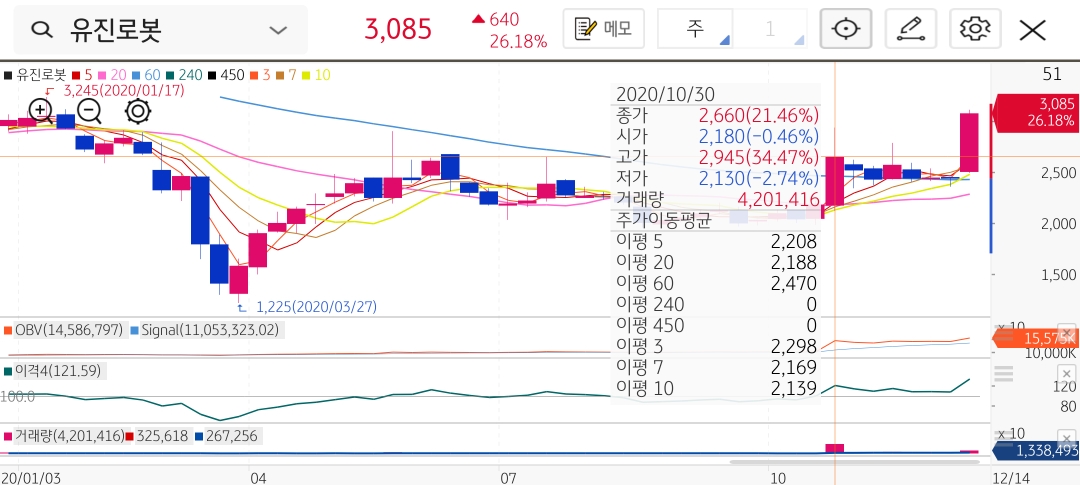Zoom in with the plus magnifier
1080x485 pixels.
(41, 110)
